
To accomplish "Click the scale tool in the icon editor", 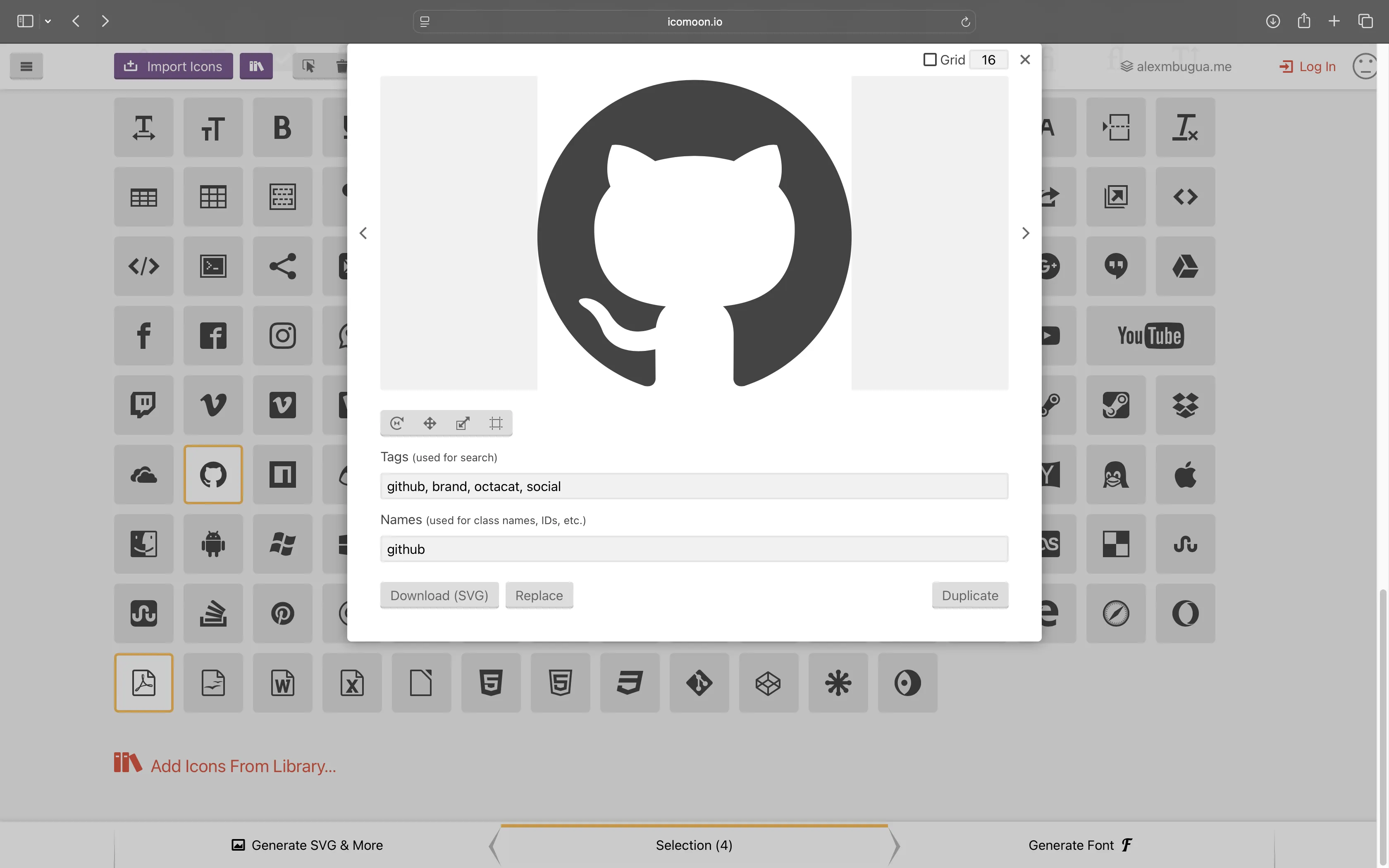I will [x=463, y=423].
